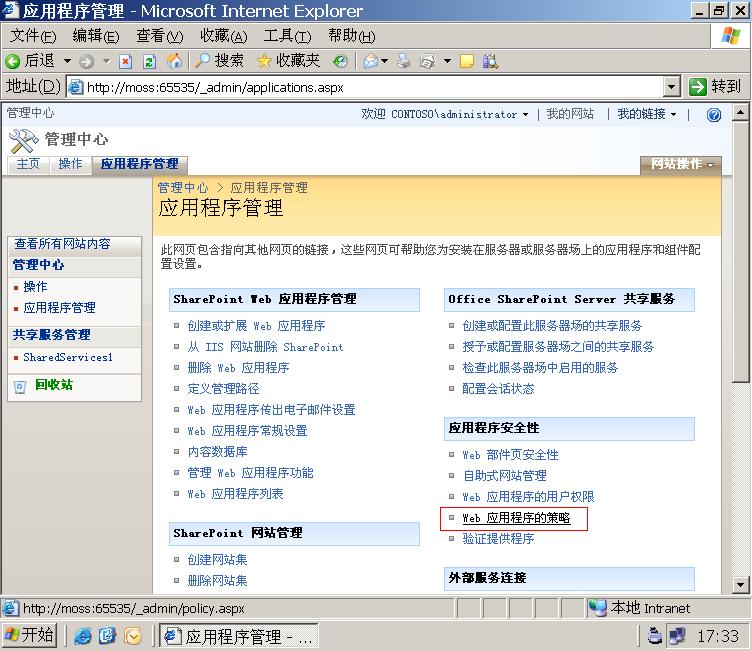752x651 pixels.
Task: Click the 我的网站 link
Action: tap(570, 114)
